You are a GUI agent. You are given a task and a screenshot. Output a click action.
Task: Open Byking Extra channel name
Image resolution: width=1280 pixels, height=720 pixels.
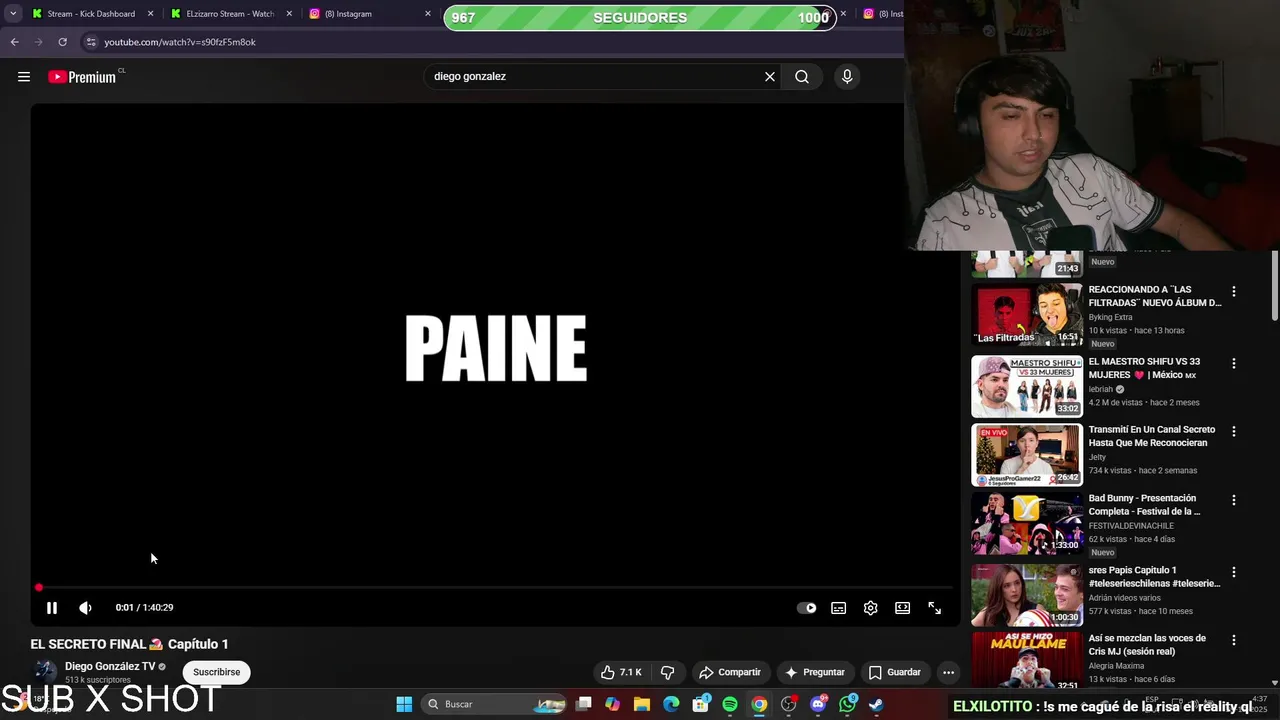(x=1110, y=317)
